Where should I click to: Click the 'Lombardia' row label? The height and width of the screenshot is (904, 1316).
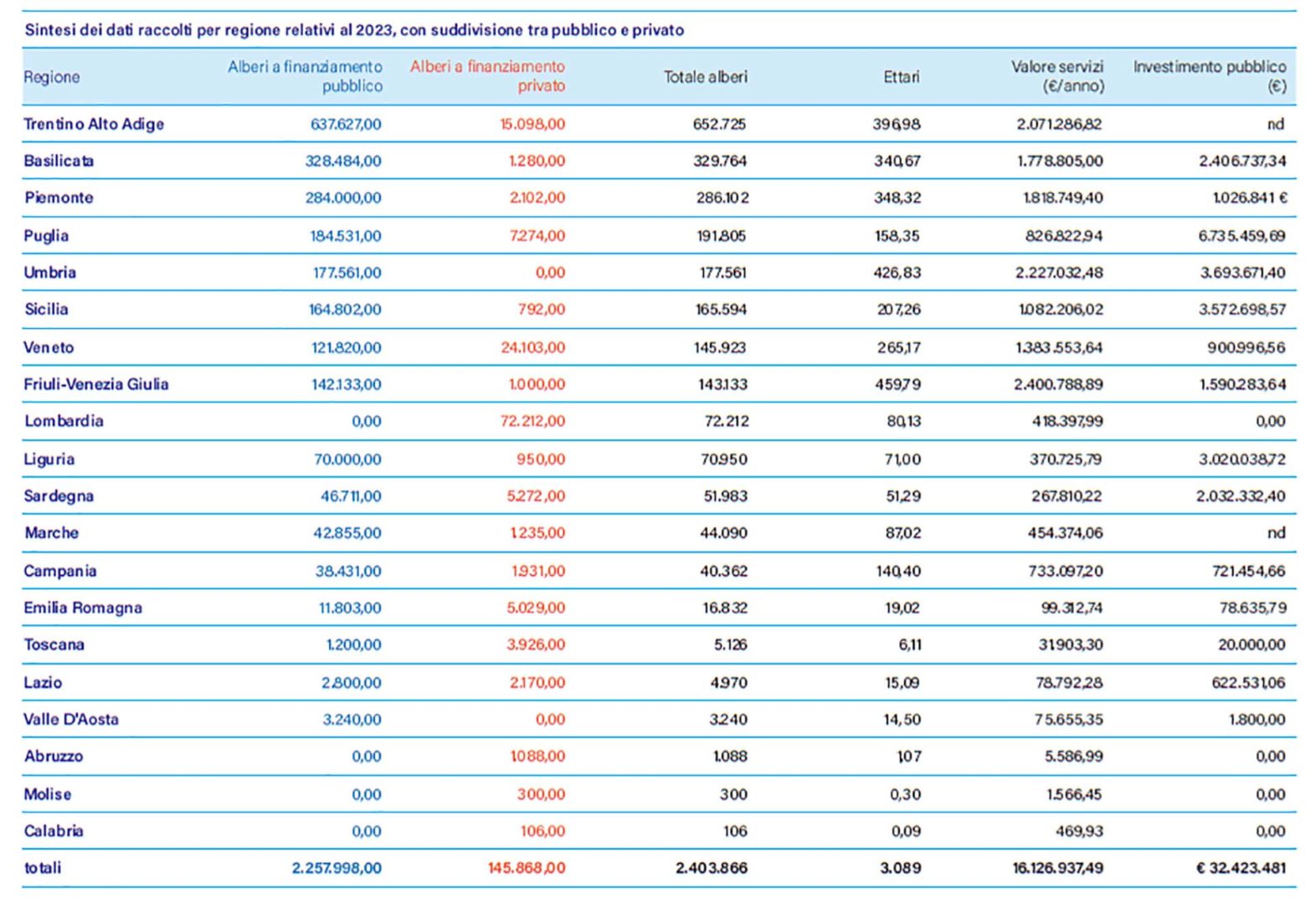64,421
